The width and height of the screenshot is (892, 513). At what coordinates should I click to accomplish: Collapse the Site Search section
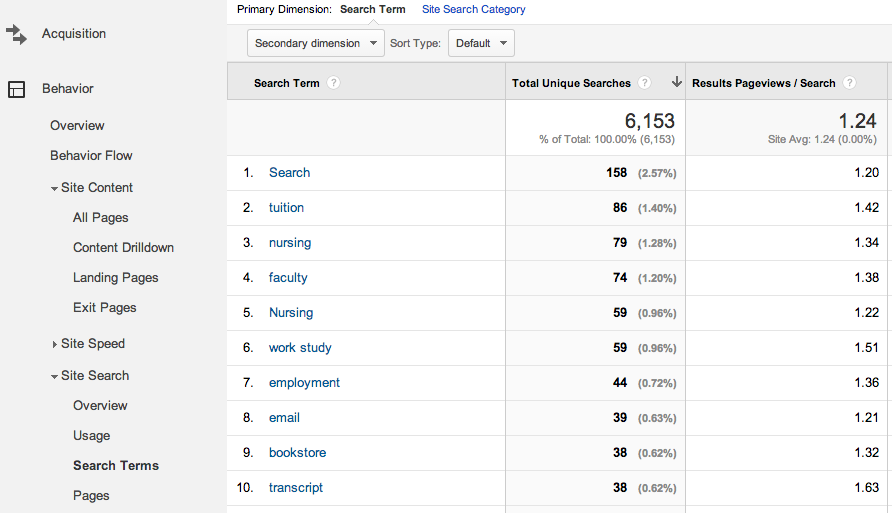pos(55,376)
